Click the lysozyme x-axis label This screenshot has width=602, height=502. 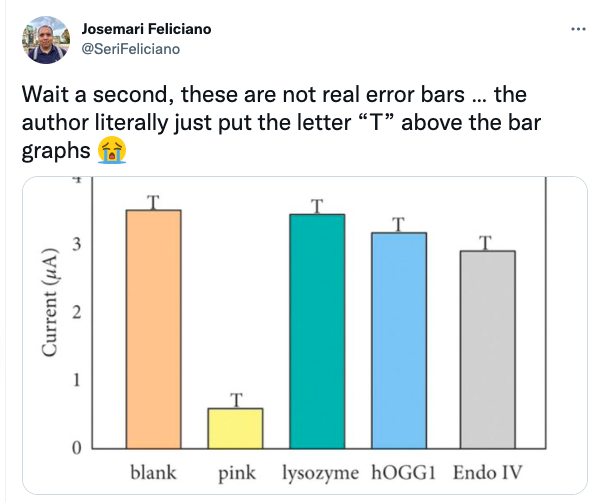(x=318, y=472)
